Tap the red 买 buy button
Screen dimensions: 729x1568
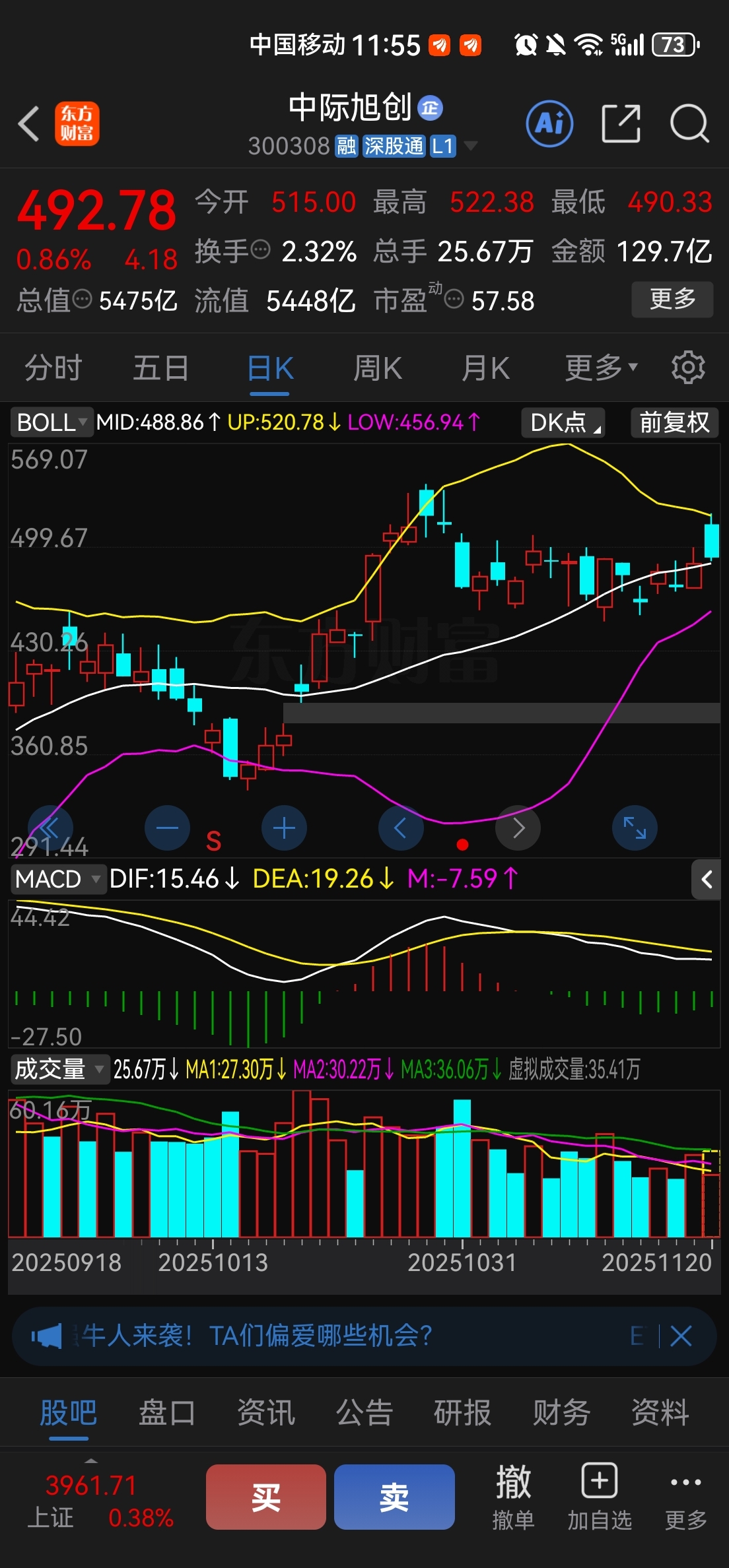(266, 1497)
